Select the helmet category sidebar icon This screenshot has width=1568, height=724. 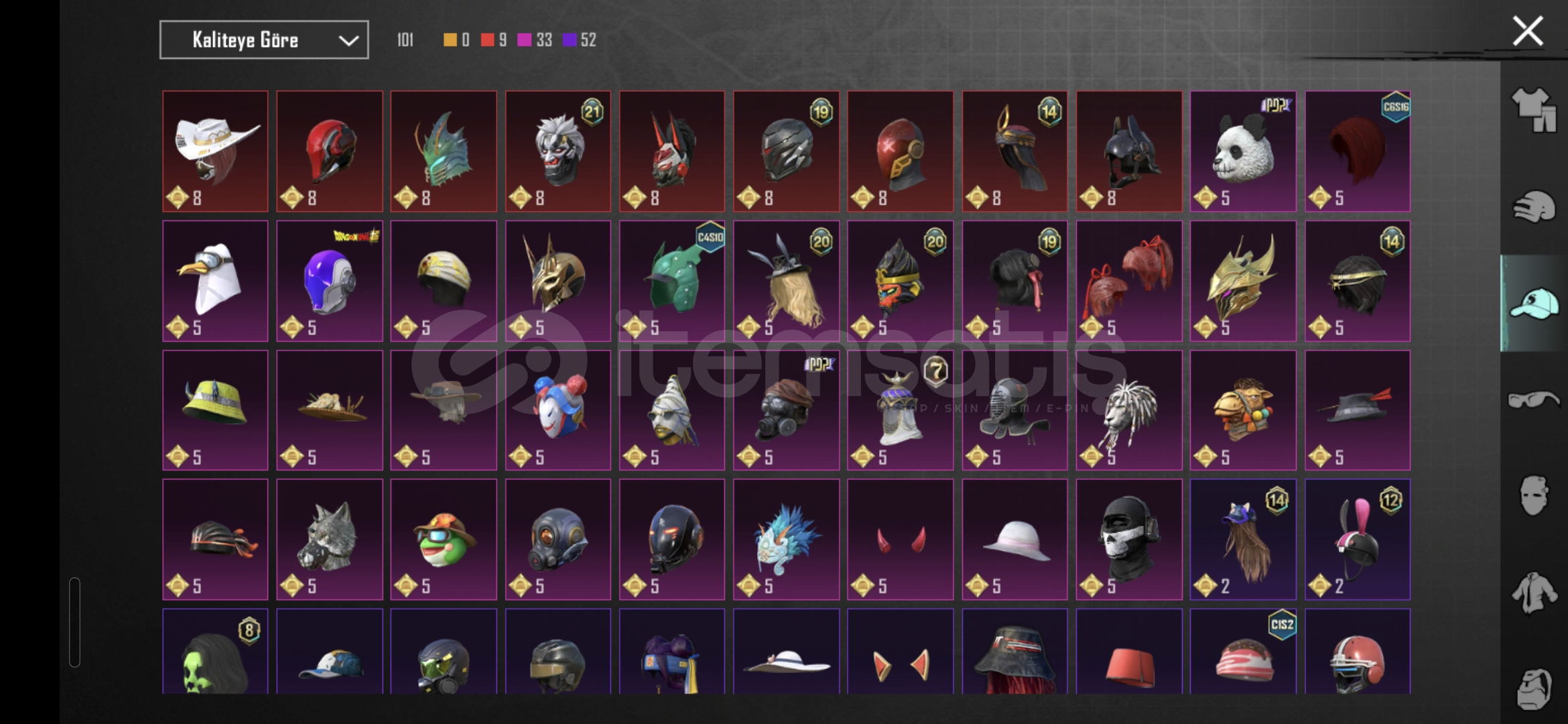click(1533, 206)
